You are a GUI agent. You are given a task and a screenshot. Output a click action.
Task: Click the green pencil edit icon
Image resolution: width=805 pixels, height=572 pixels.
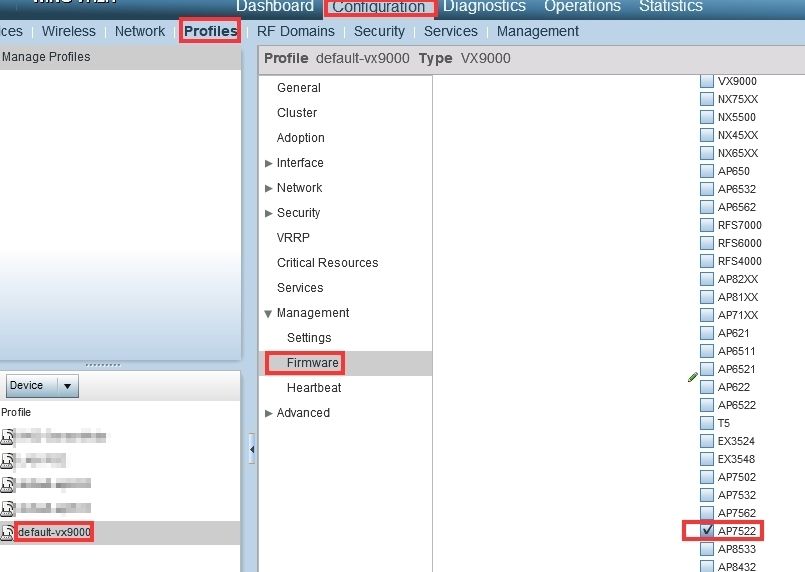point(693,377)
